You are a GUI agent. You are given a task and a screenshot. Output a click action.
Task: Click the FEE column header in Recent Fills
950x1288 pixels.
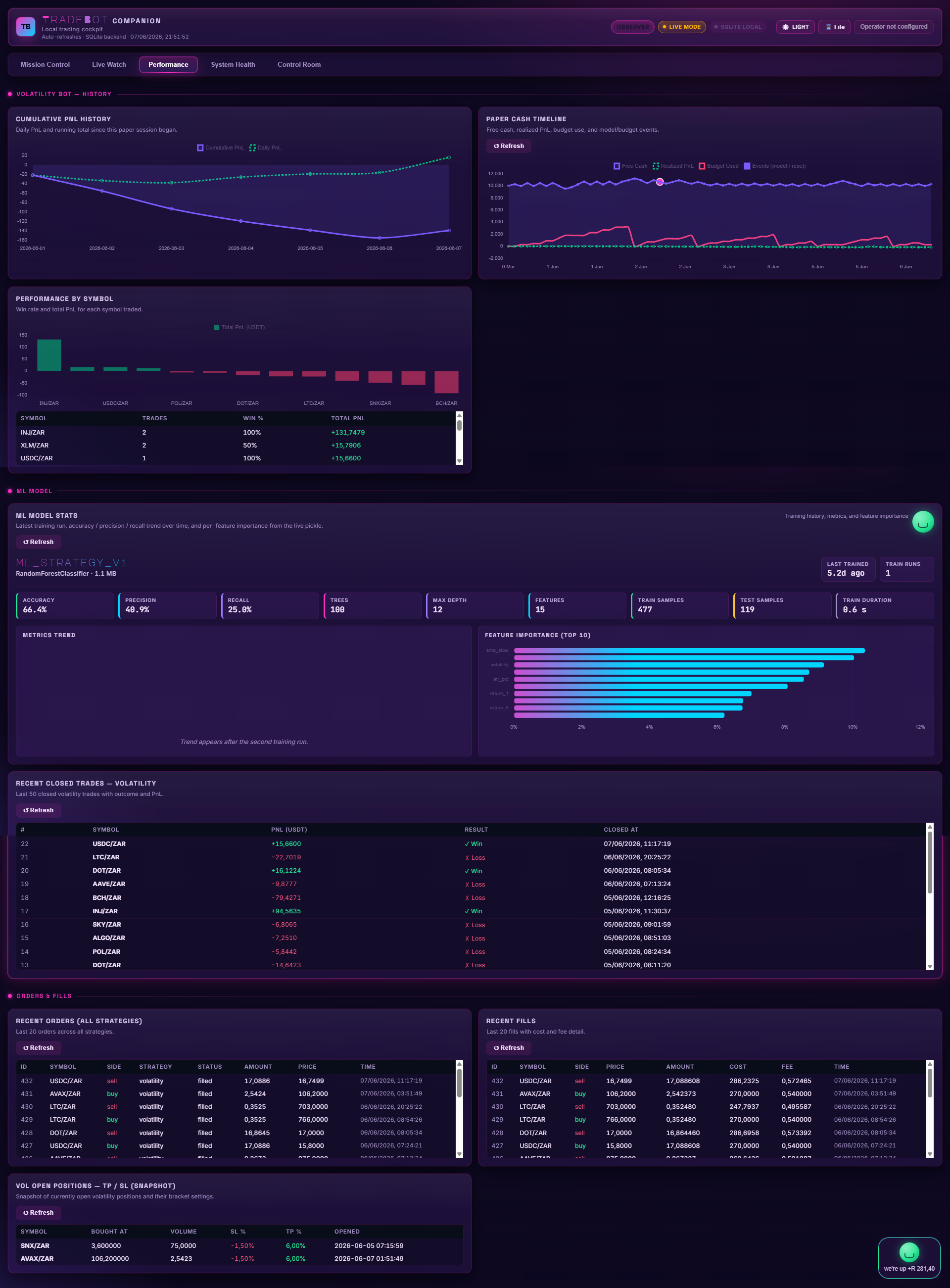click(787, 1067)
